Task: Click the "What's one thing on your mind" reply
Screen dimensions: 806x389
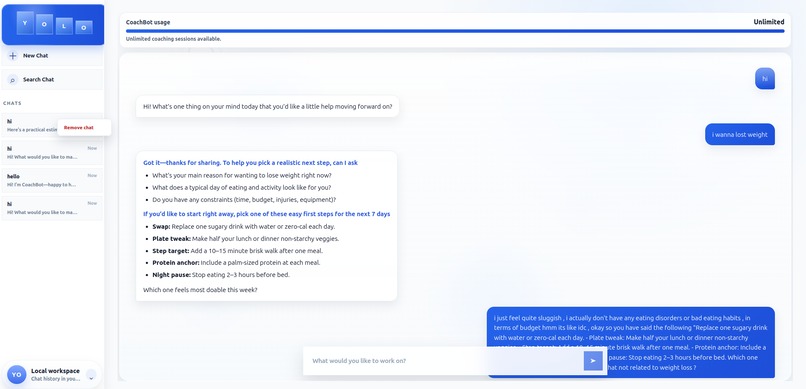Action: pos(267,106)
